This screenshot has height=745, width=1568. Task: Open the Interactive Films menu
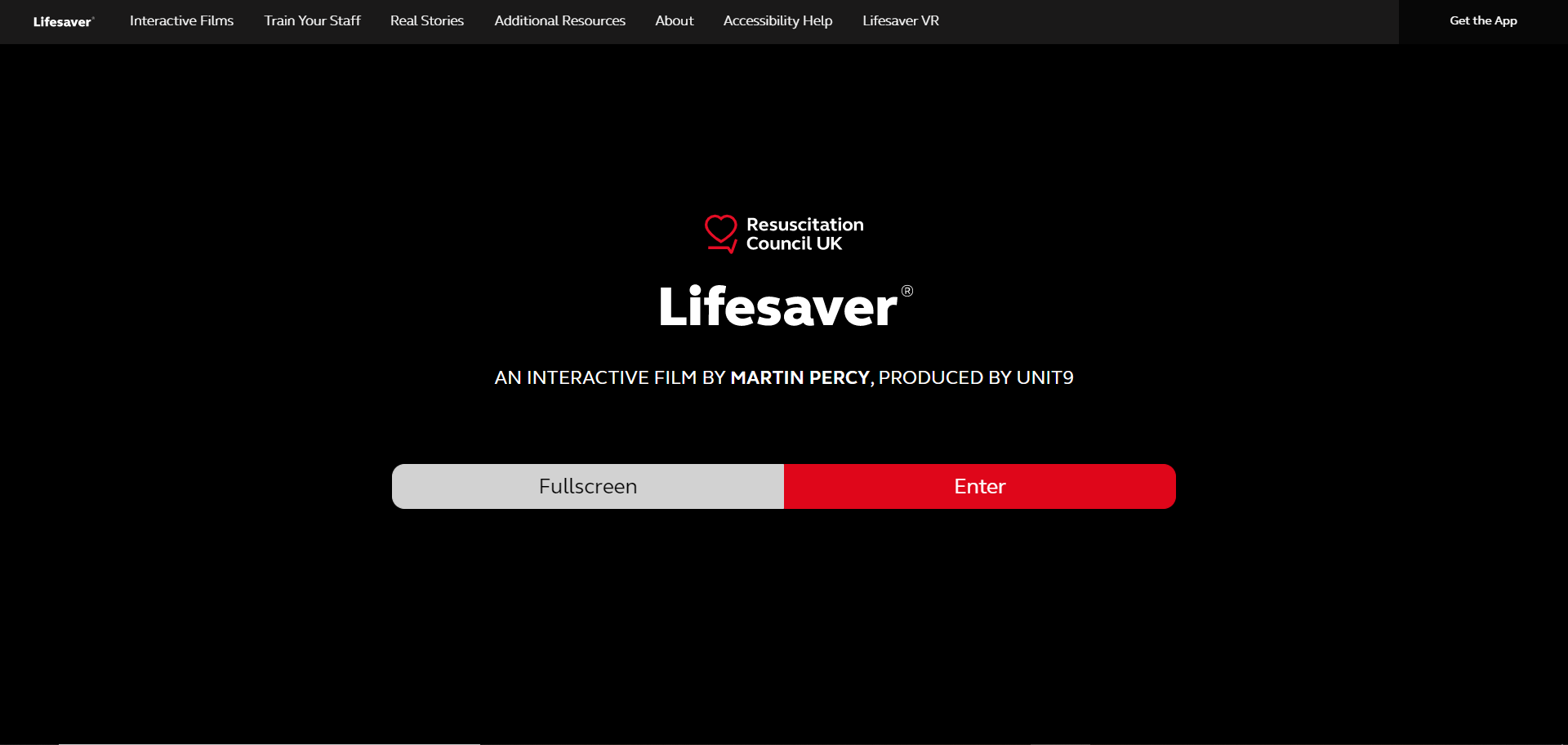coord(181,20)
